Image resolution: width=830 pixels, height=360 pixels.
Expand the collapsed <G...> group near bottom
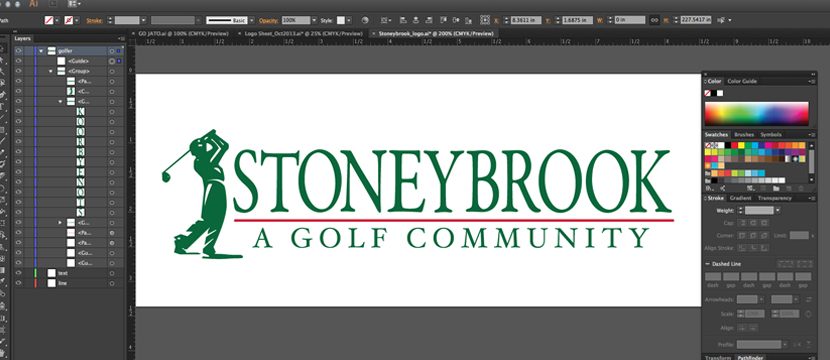60,222
